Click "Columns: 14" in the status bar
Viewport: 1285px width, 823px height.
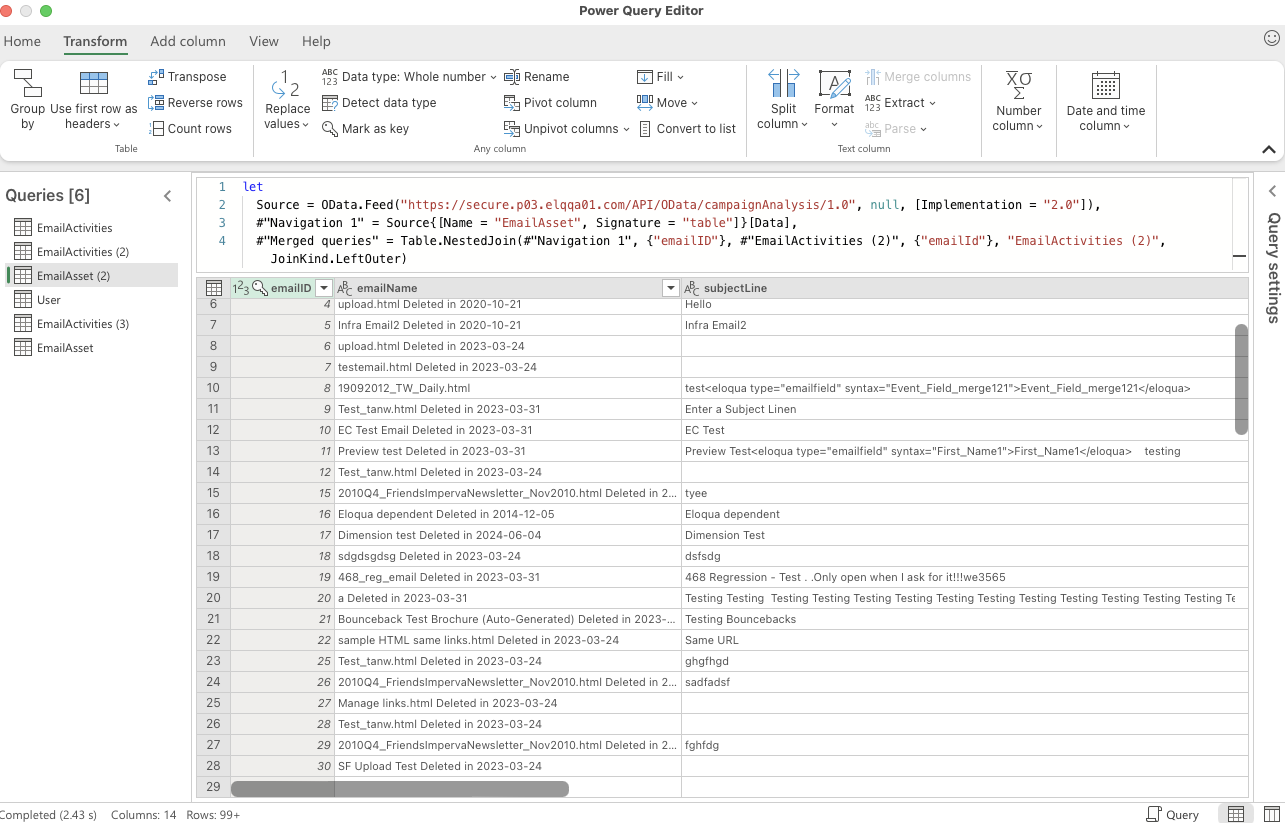point(142,815)
